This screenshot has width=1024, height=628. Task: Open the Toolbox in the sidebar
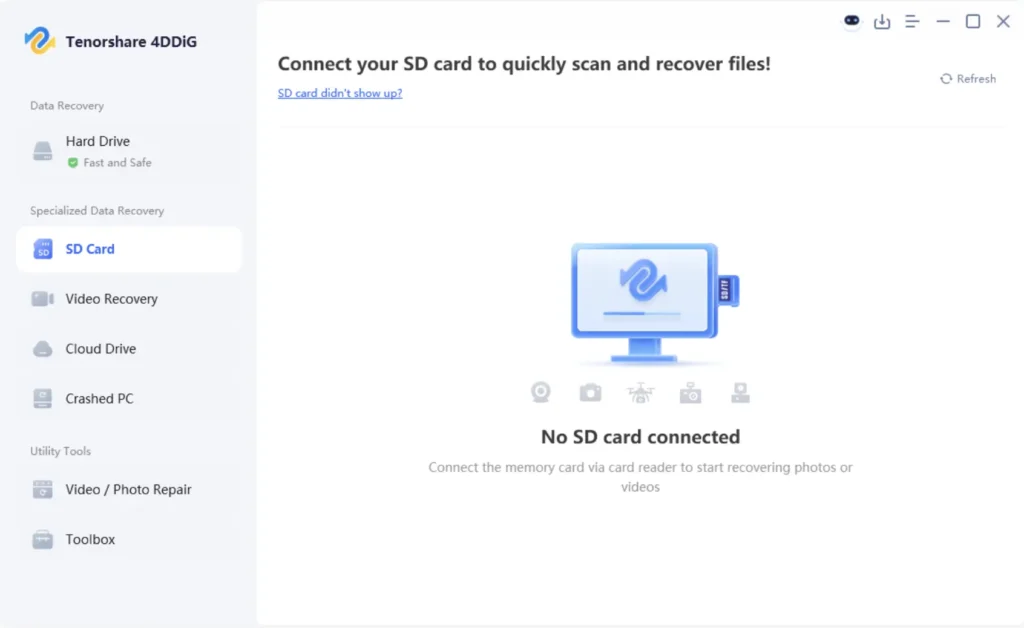[90, 540]
